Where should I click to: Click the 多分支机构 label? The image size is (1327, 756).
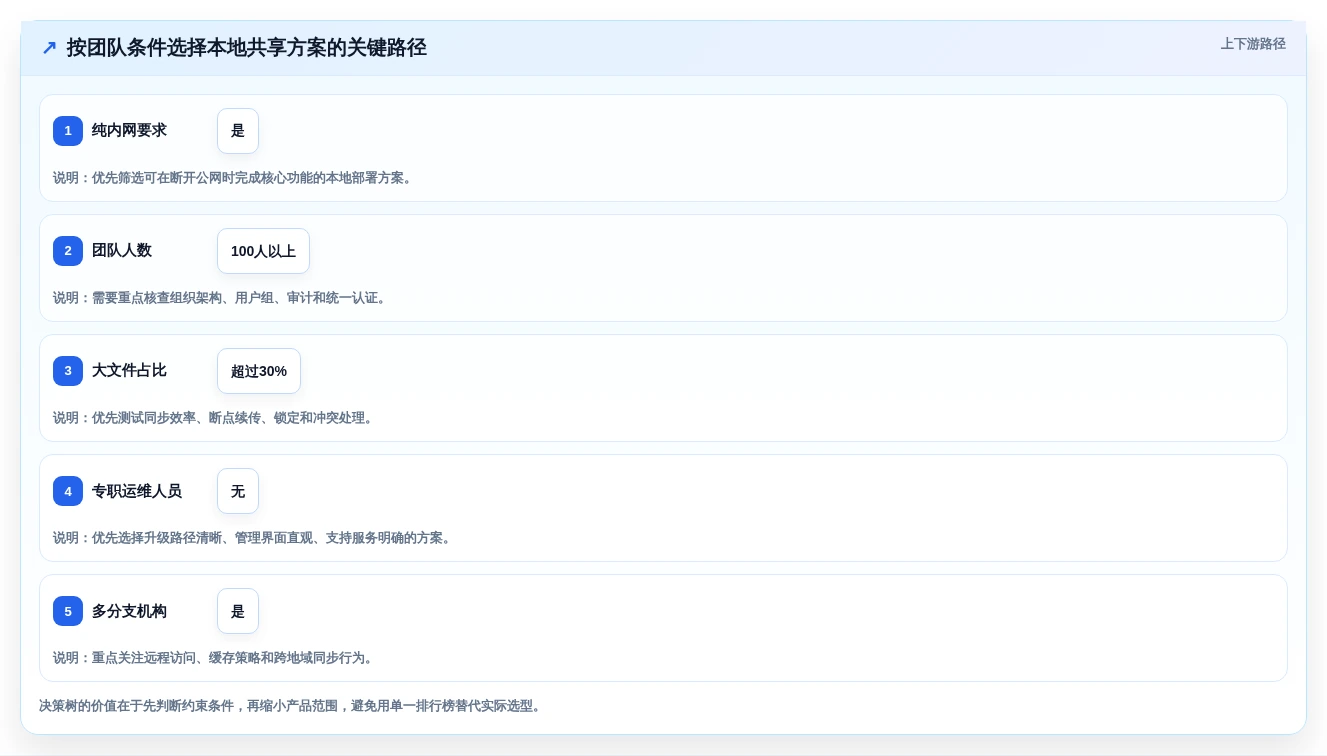pyautogui.click(x=129, y=611)
